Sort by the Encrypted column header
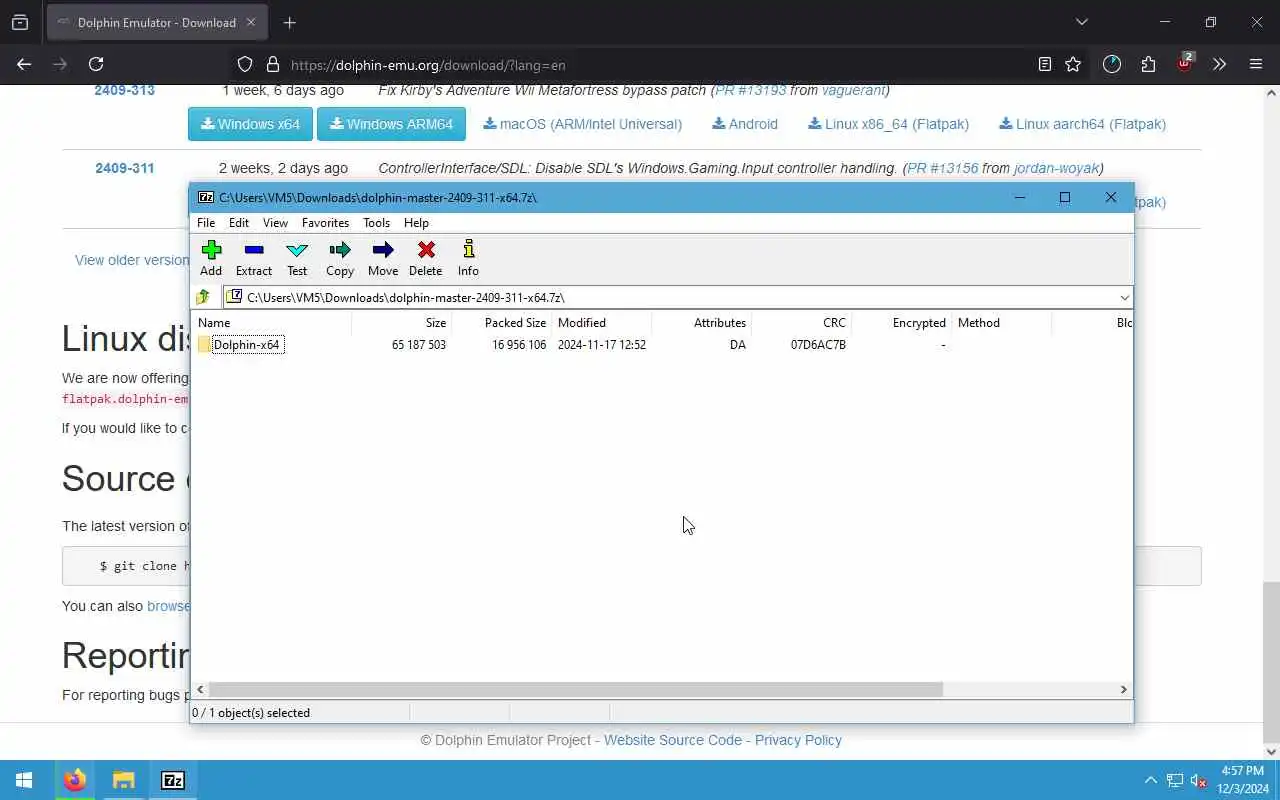Viewport: 1280px width, 800px height. click(901, 323)
